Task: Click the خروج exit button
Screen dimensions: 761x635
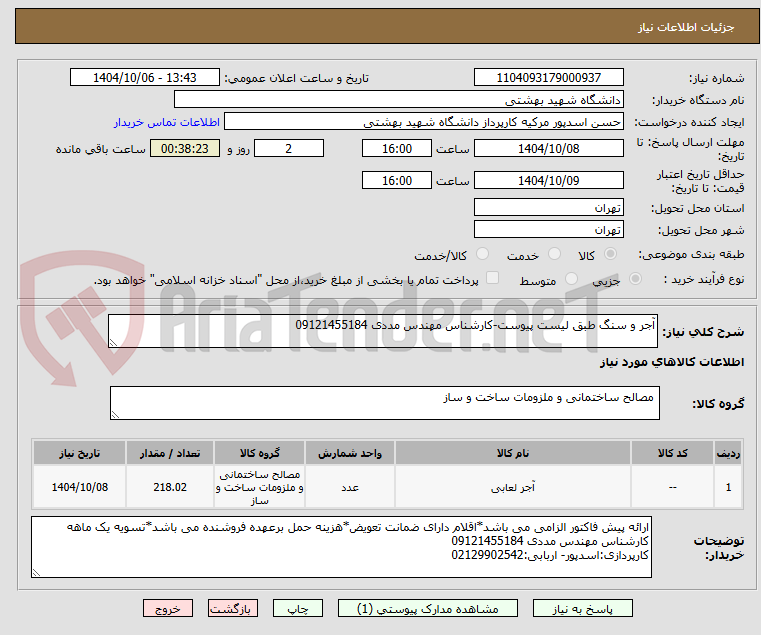Action: pos(168,608)
